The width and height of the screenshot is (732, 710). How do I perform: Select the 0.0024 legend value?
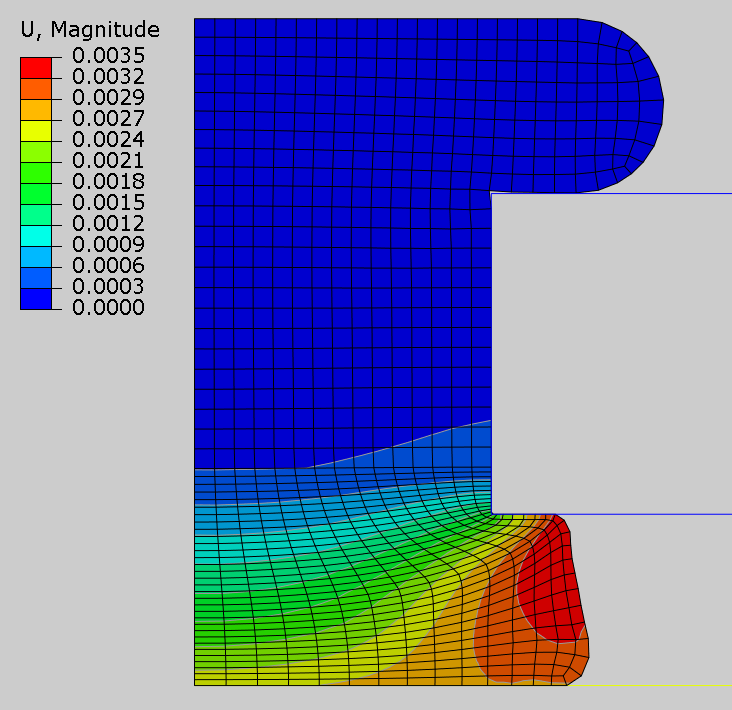108,140
